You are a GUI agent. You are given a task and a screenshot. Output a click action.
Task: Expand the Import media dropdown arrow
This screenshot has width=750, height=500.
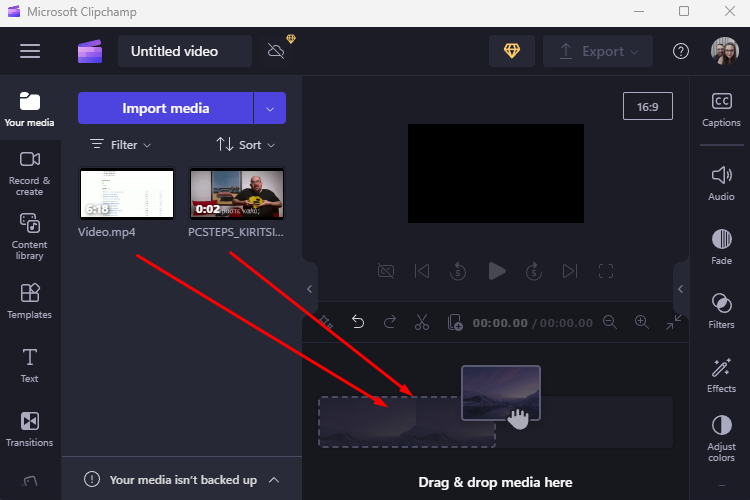point(270,108)
